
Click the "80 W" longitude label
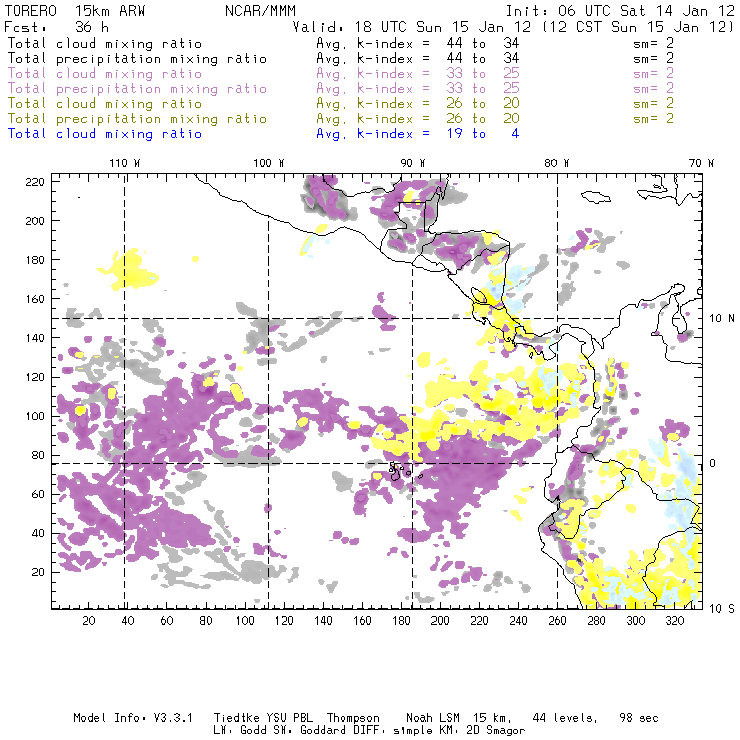(x=557, y=163)
